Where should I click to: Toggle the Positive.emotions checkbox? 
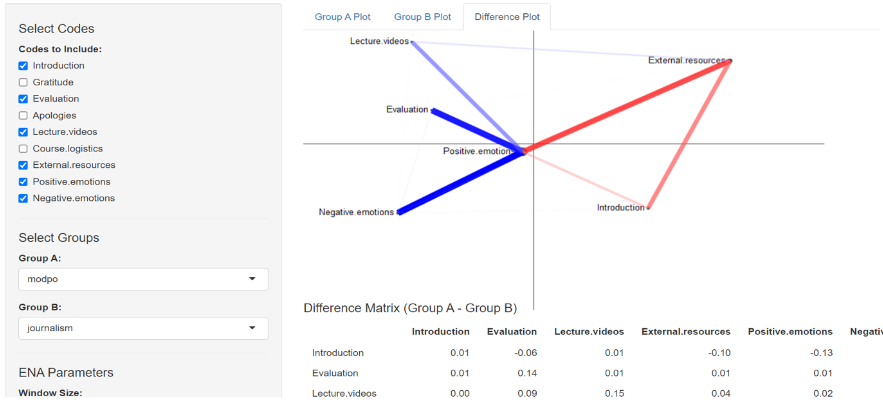pos(23,181)
